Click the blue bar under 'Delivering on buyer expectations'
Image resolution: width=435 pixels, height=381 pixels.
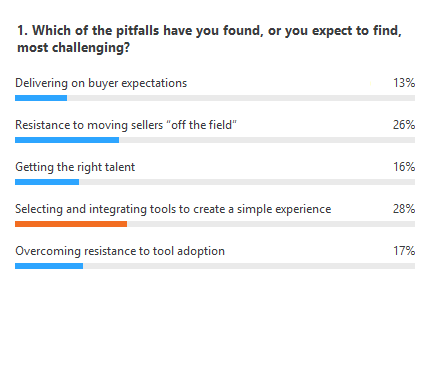click(41, 98)
